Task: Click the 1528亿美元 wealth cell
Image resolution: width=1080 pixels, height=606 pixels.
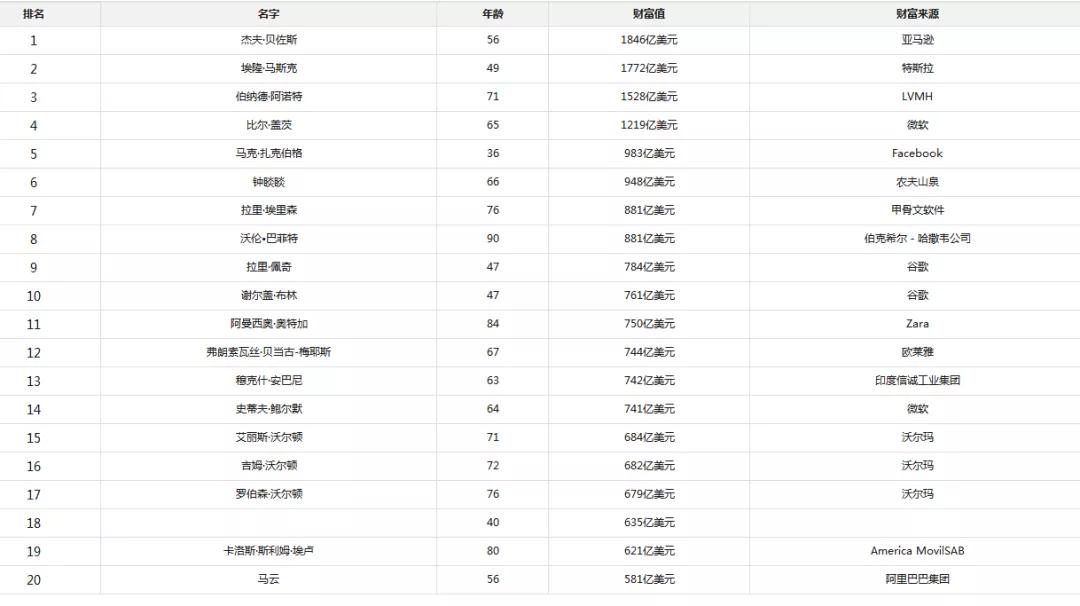Action: (649, 97)
